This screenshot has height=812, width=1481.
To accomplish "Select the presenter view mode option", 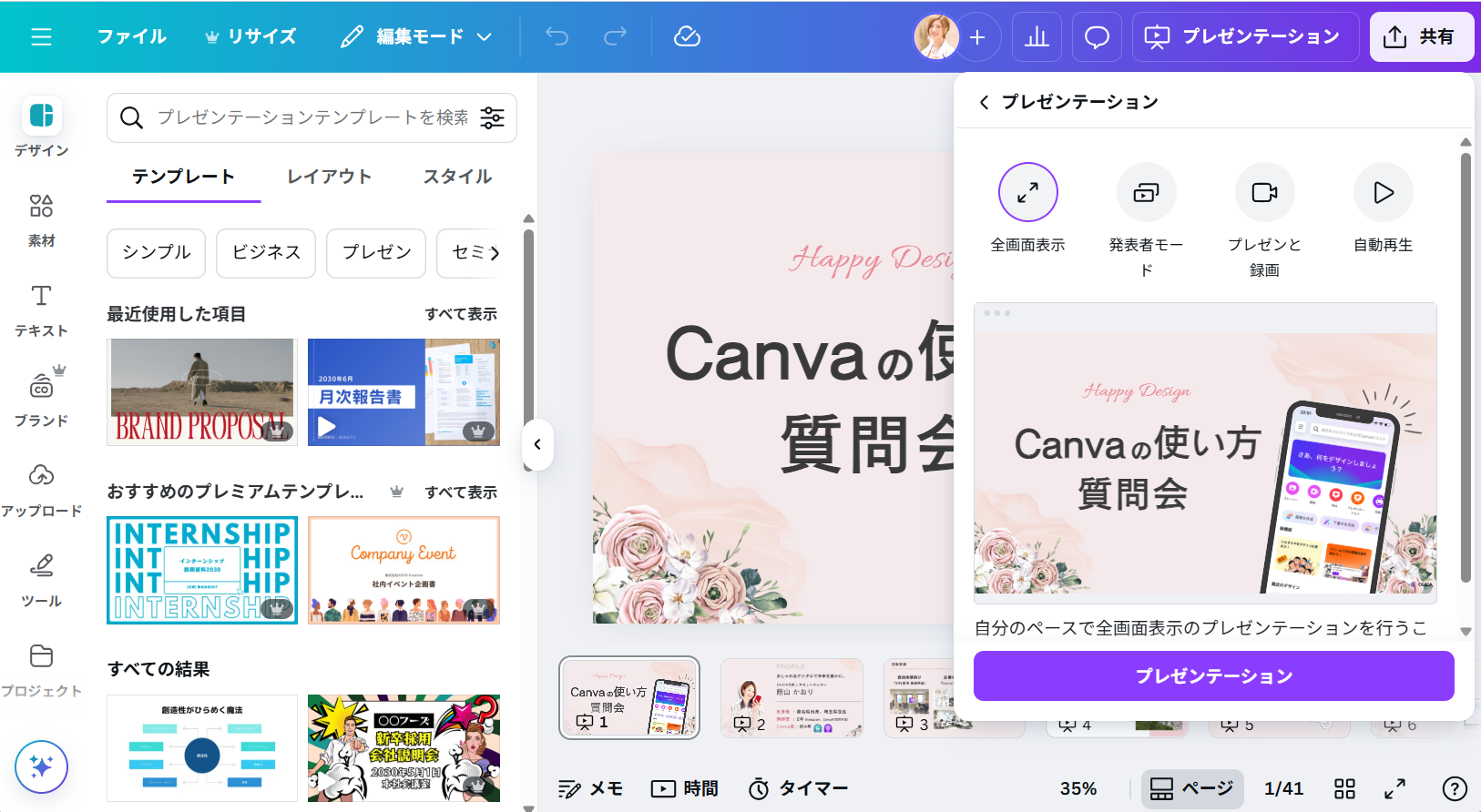I will coord(1146,193).
